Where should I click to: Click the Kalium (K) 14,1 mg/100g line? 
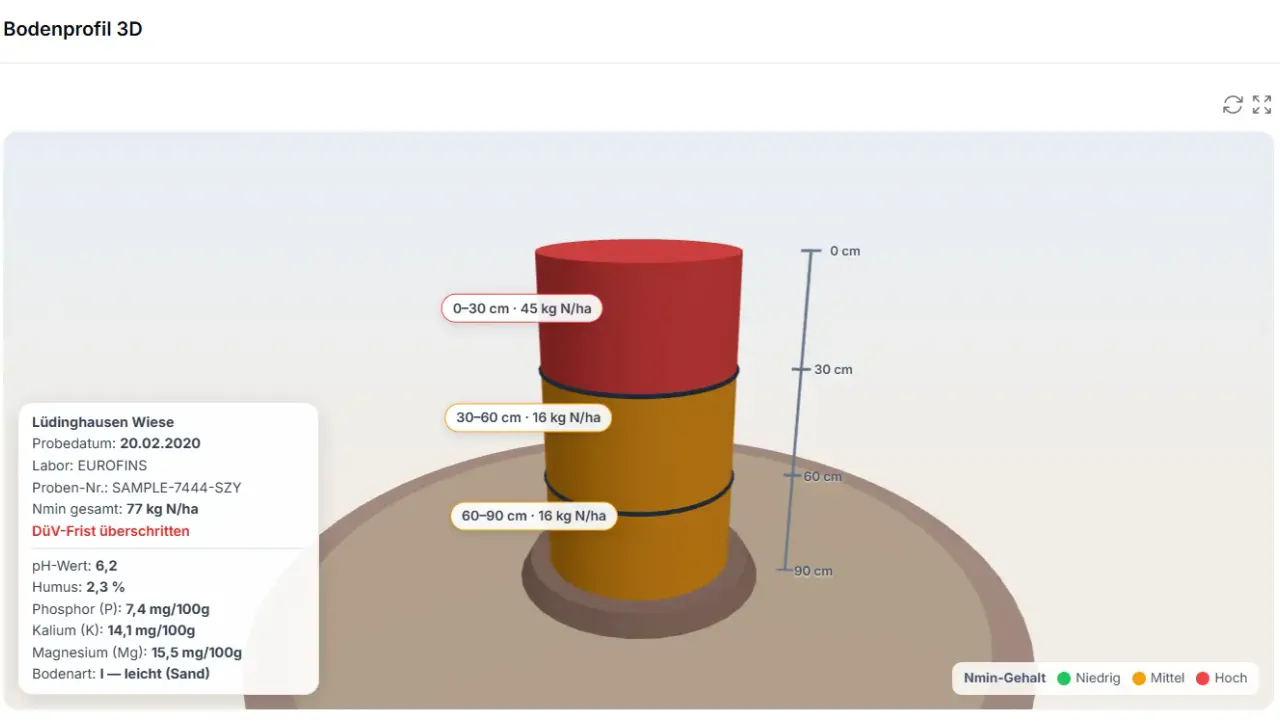pos(114,631)
